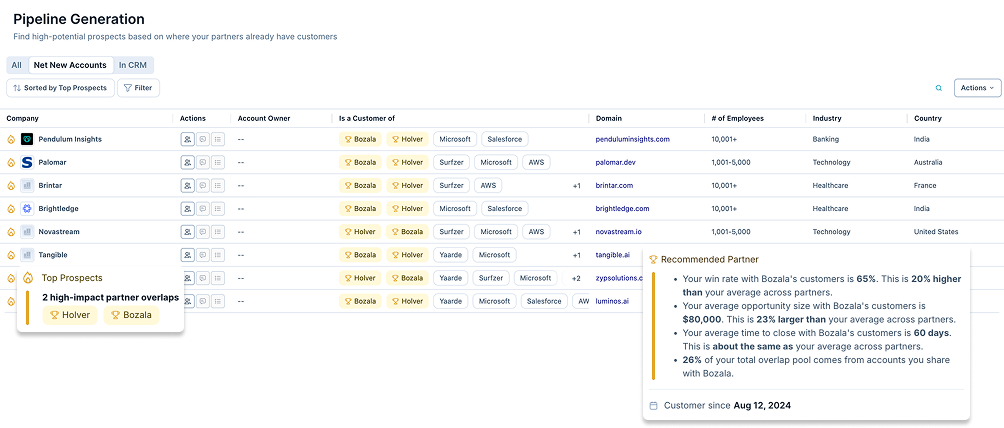Screen dimensions: 1004x428
Task: Click the United States country cell
Action: tap(935, 231)
